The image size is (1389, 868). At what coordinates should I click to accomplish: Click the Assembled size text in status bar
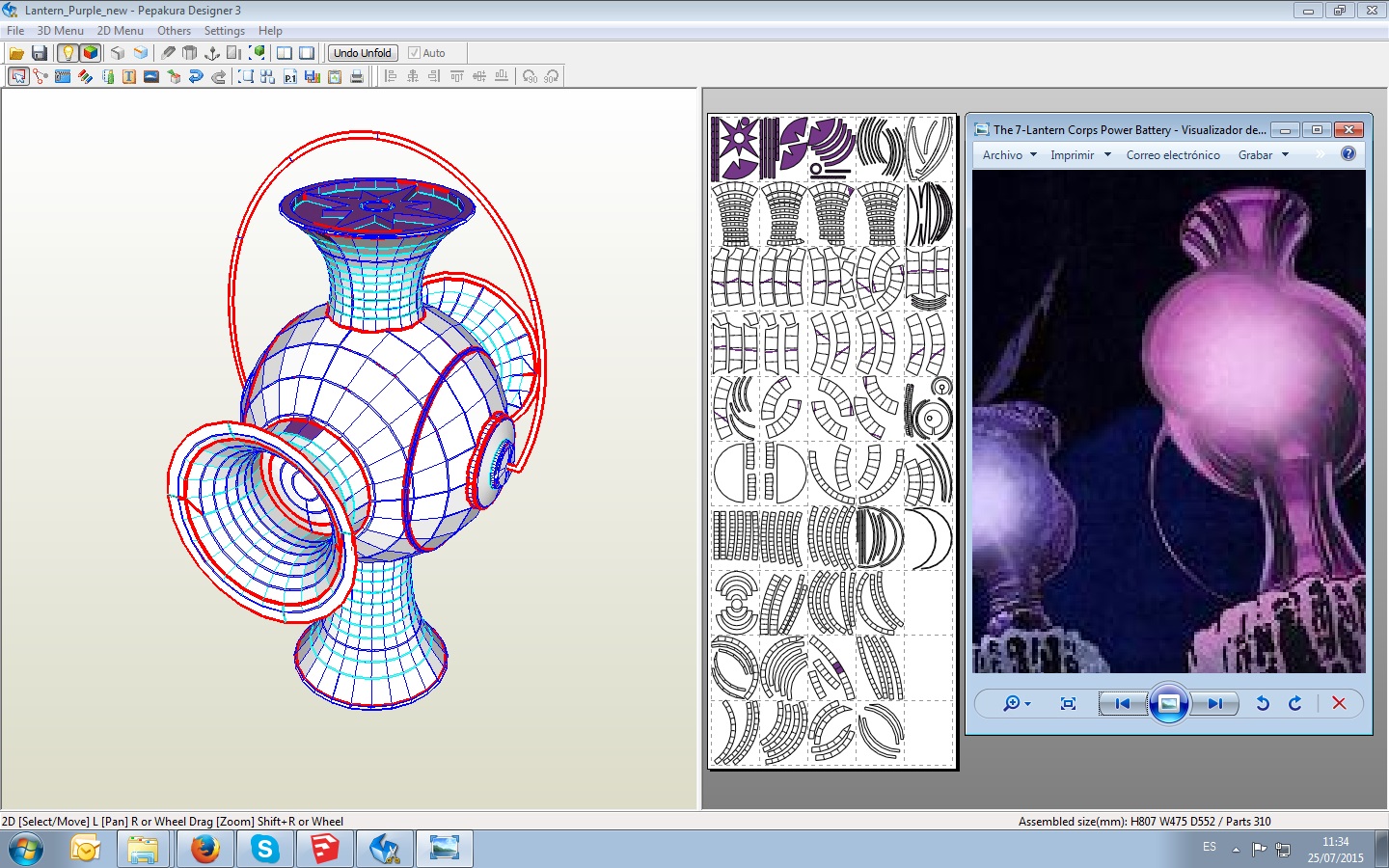[1144, 822]
